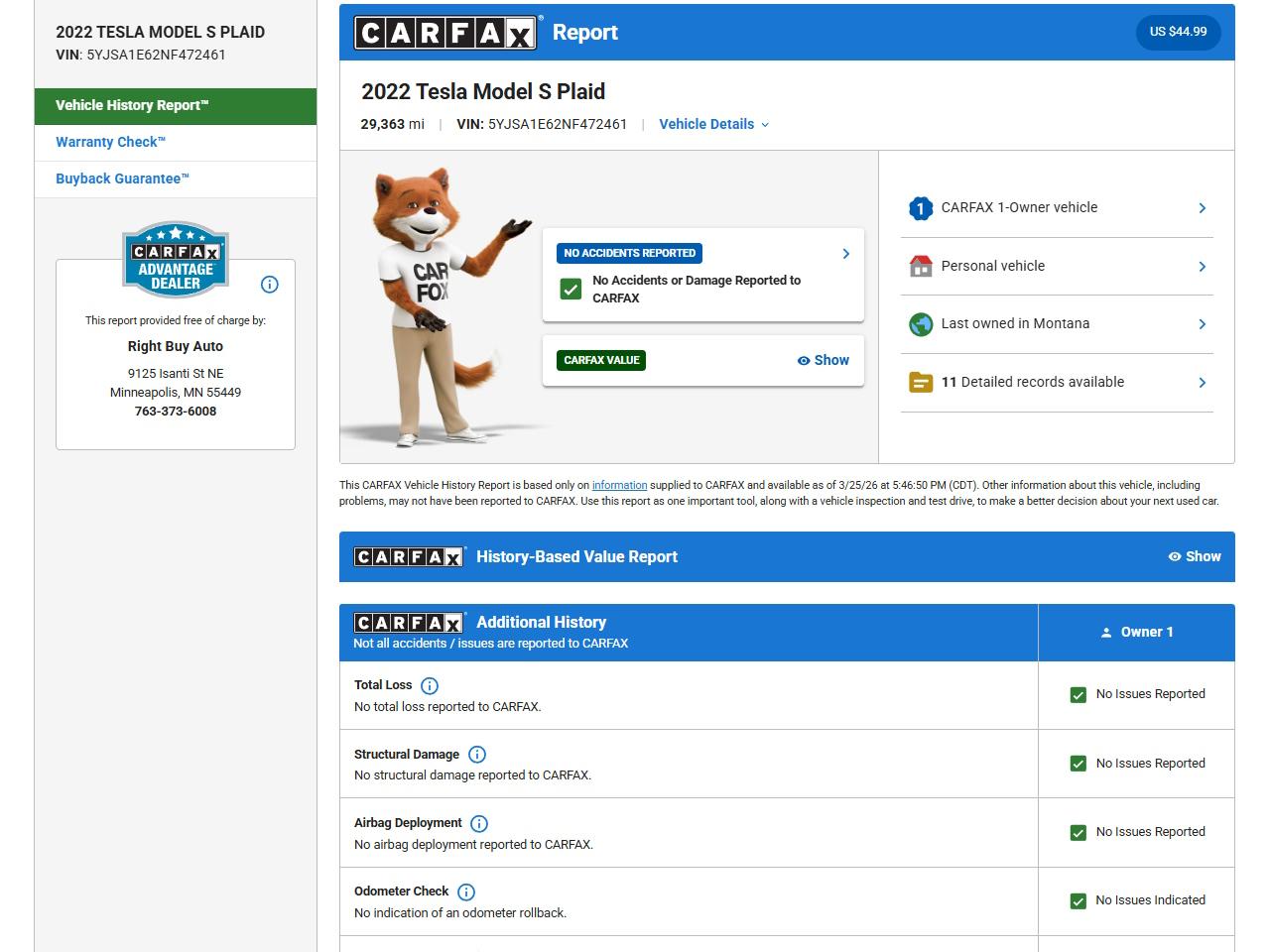Click the Personal vehicle house icon
Screen dimensions: 1270x952
point(920,266)
